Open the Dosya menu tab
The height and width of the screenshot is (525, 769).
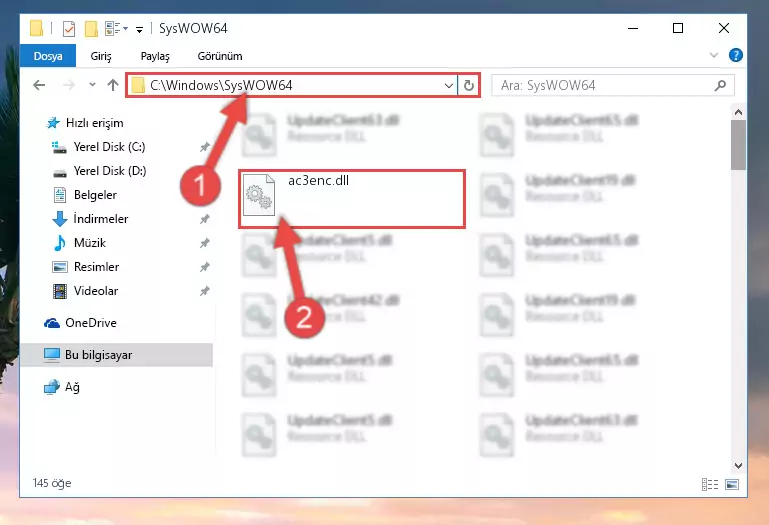48,56
